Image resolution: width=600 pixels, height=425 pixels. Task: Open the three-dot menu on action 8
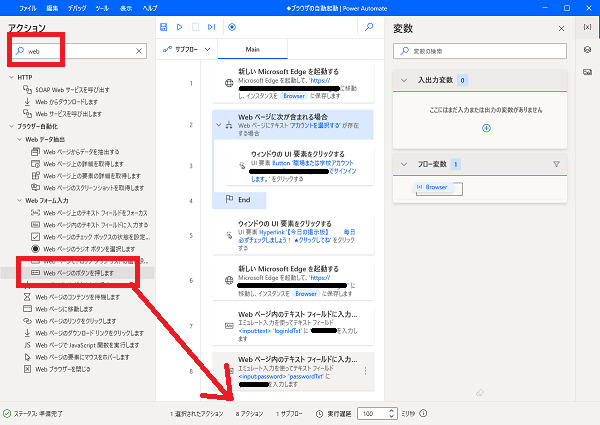(365, 371)
